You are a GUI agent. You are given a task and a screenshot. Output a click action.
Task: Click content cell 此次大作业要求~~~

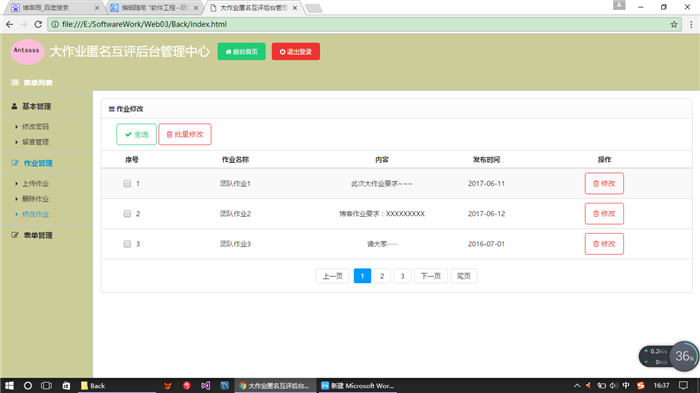(x=382, y=184)
